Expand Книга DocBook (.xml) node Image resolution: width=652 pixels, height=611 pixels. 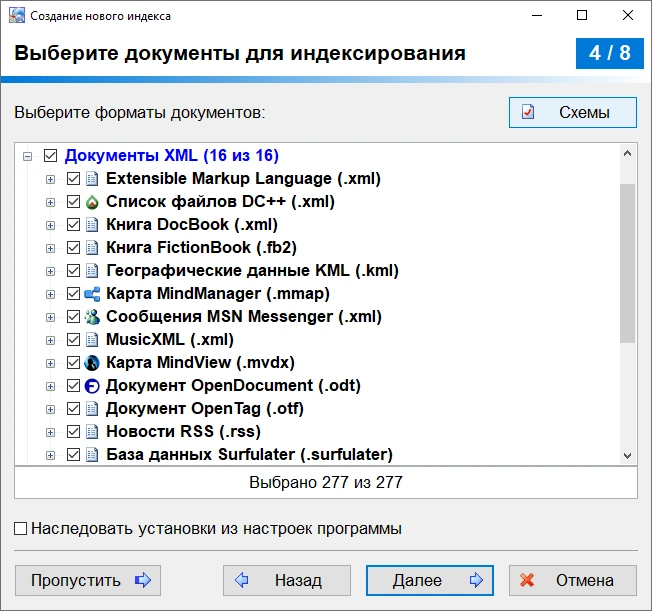[50, 225]
